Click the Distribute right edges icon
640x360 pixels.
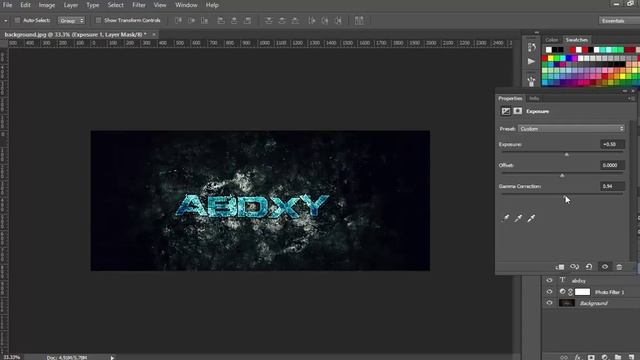click(x=338, y=20)
